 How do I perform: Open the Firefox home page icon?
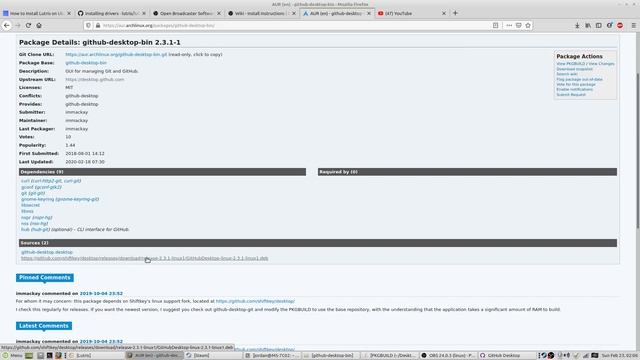click(39, 25)
